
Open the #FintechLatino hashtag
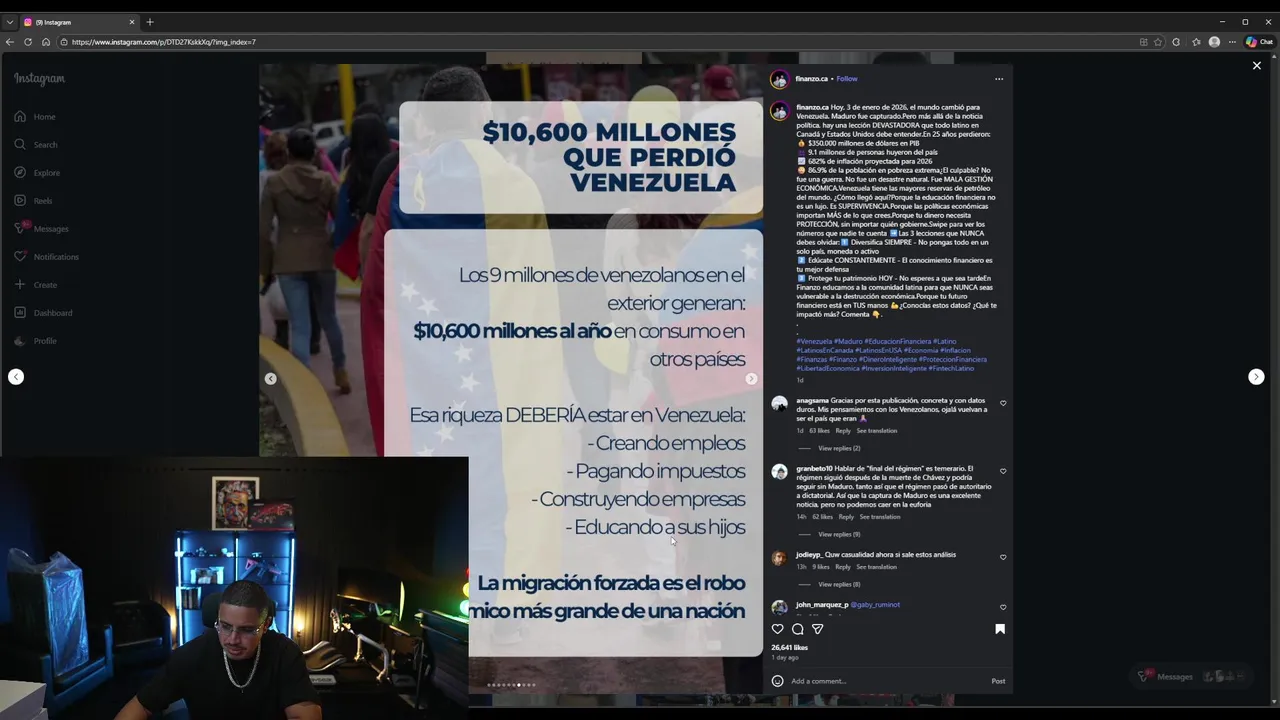[951, 369]
